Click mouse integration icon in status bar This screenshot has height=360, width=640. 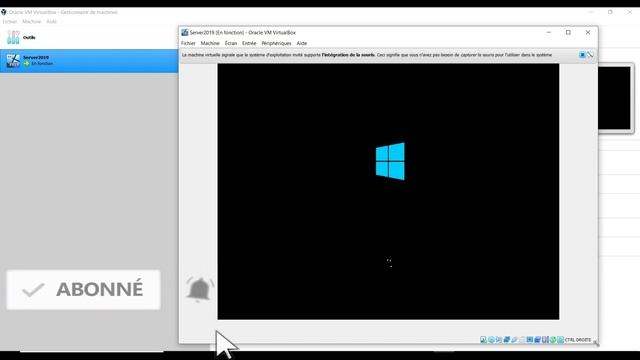[x=553, y=340]
